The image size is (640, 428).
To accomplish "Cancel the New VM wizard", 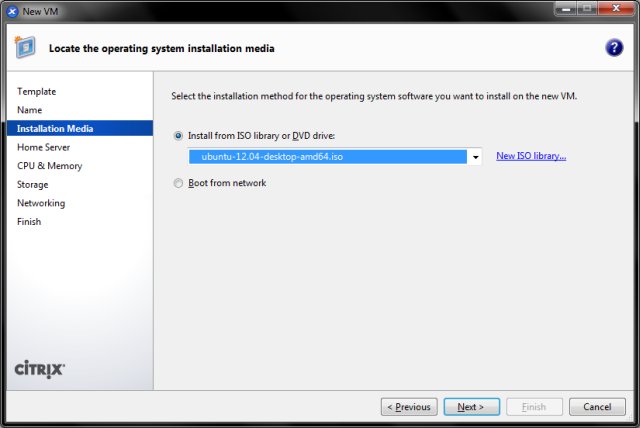I will (597, 407).
